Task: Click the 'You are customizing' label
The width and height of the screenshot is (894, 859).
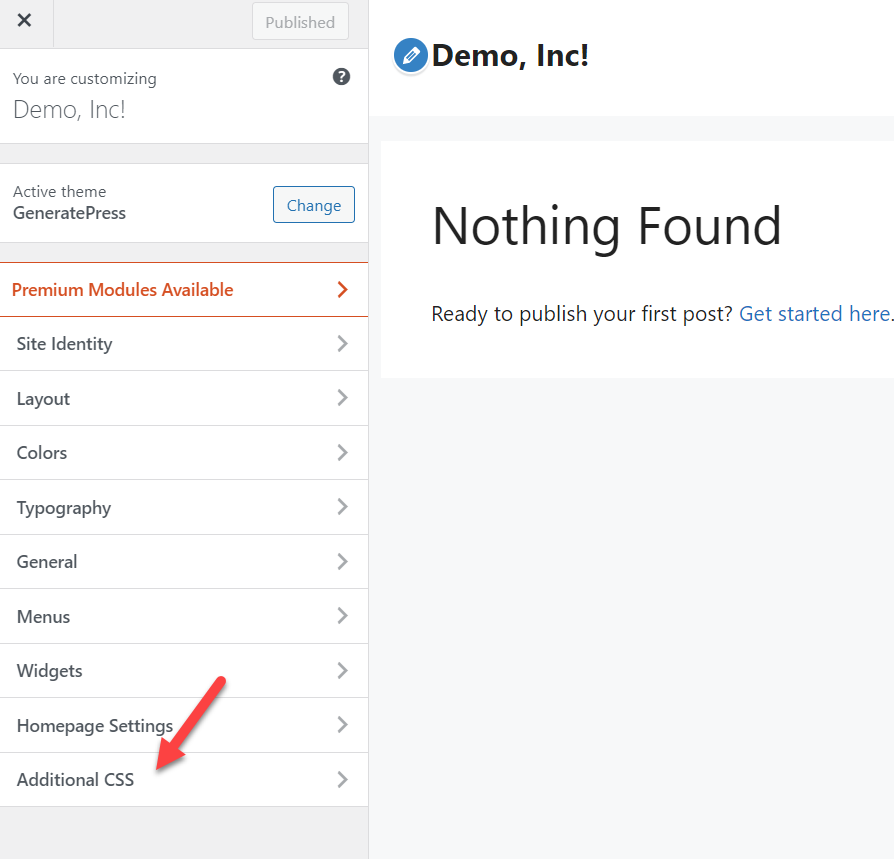Action: (85, 79)
